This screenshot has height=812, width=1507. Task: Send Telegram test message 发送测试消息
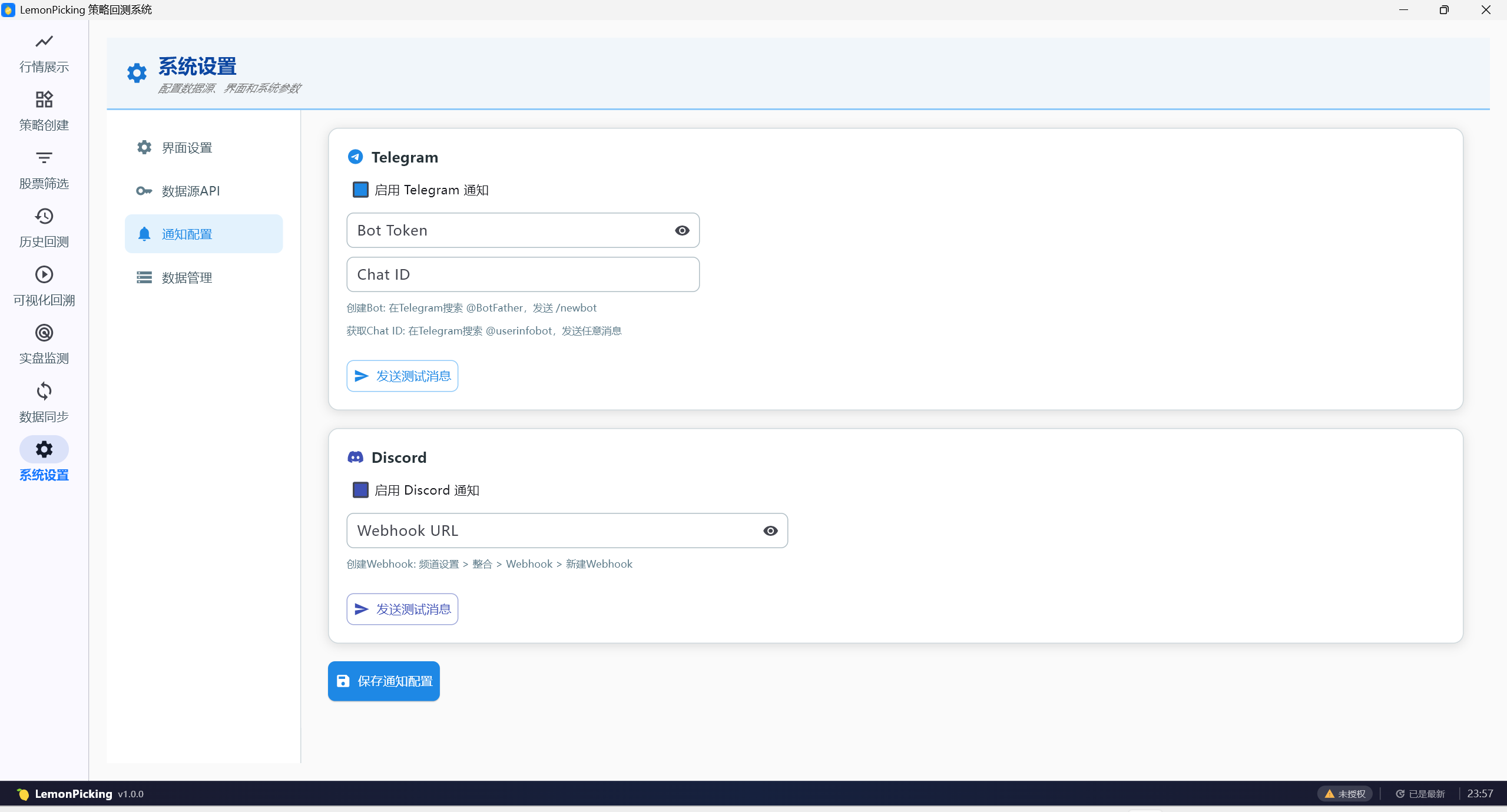(402, 376)
